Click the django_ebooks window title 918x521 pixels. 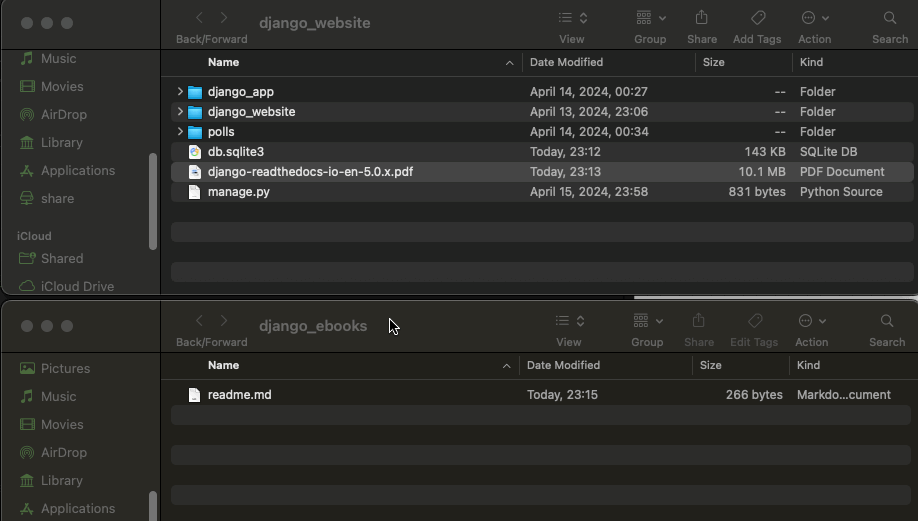313,326
